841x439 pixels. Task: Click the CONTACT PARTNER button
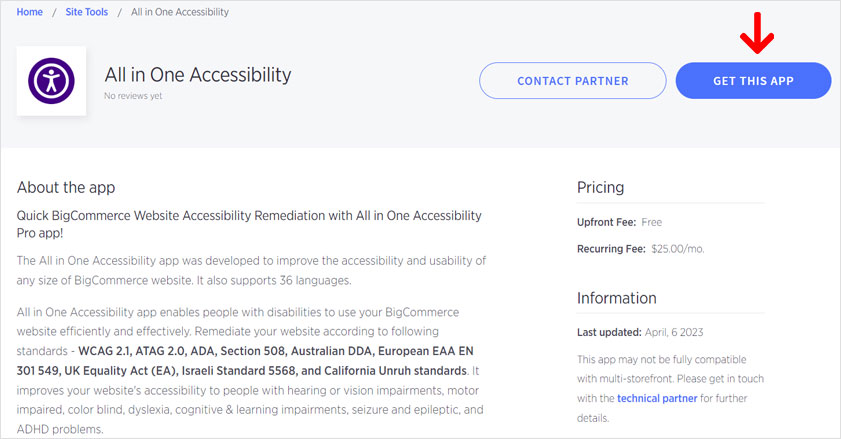(x=572, y=81)
